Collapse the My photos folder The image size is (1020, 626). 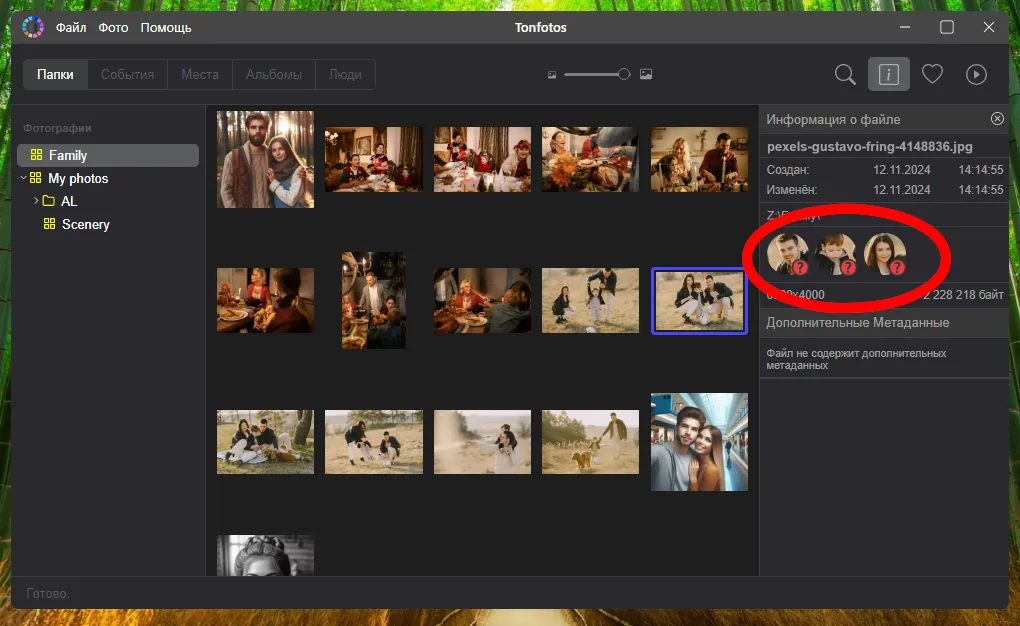pos(23,178)
